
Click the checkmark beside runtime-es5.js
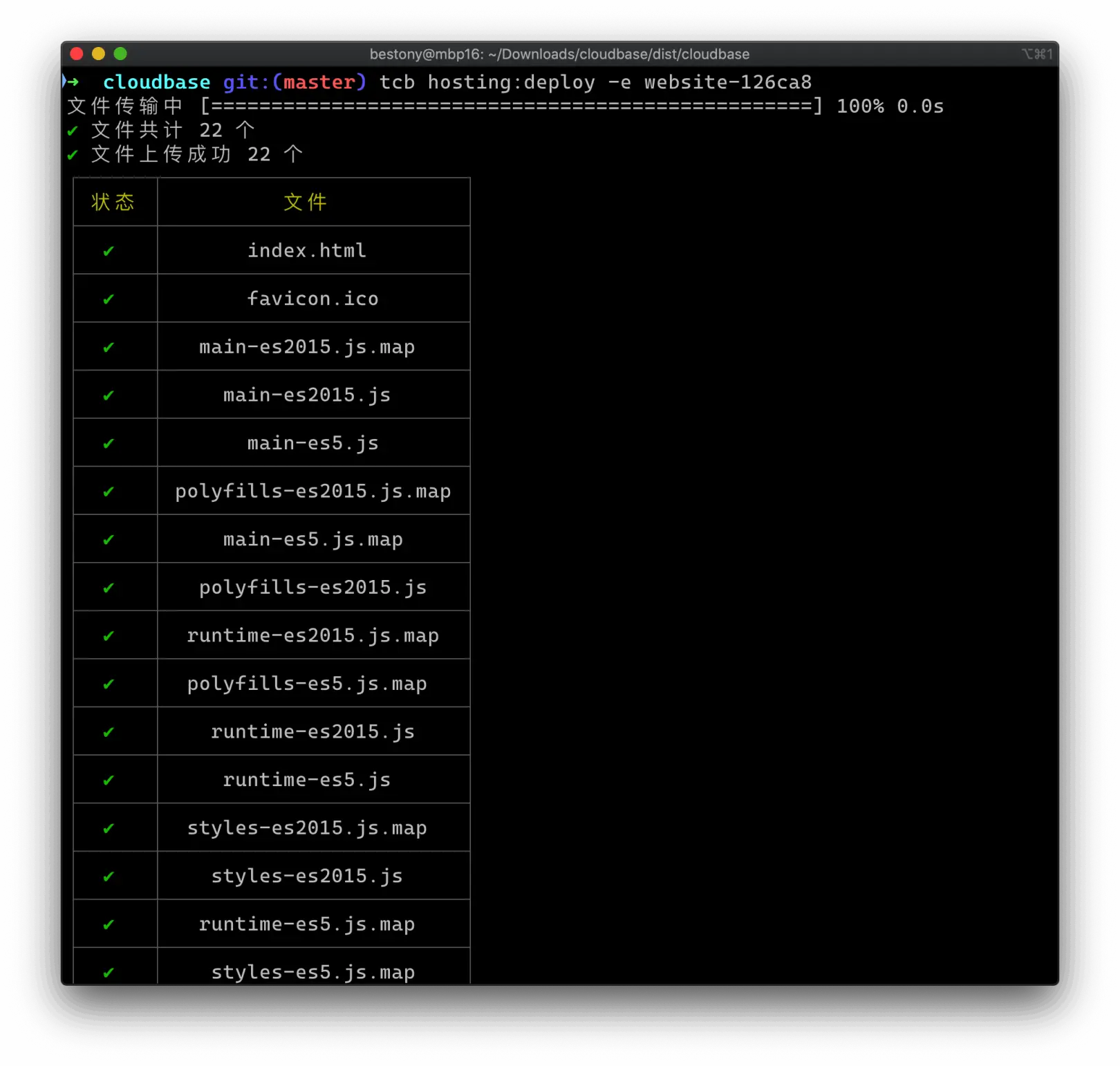(109, 780)
